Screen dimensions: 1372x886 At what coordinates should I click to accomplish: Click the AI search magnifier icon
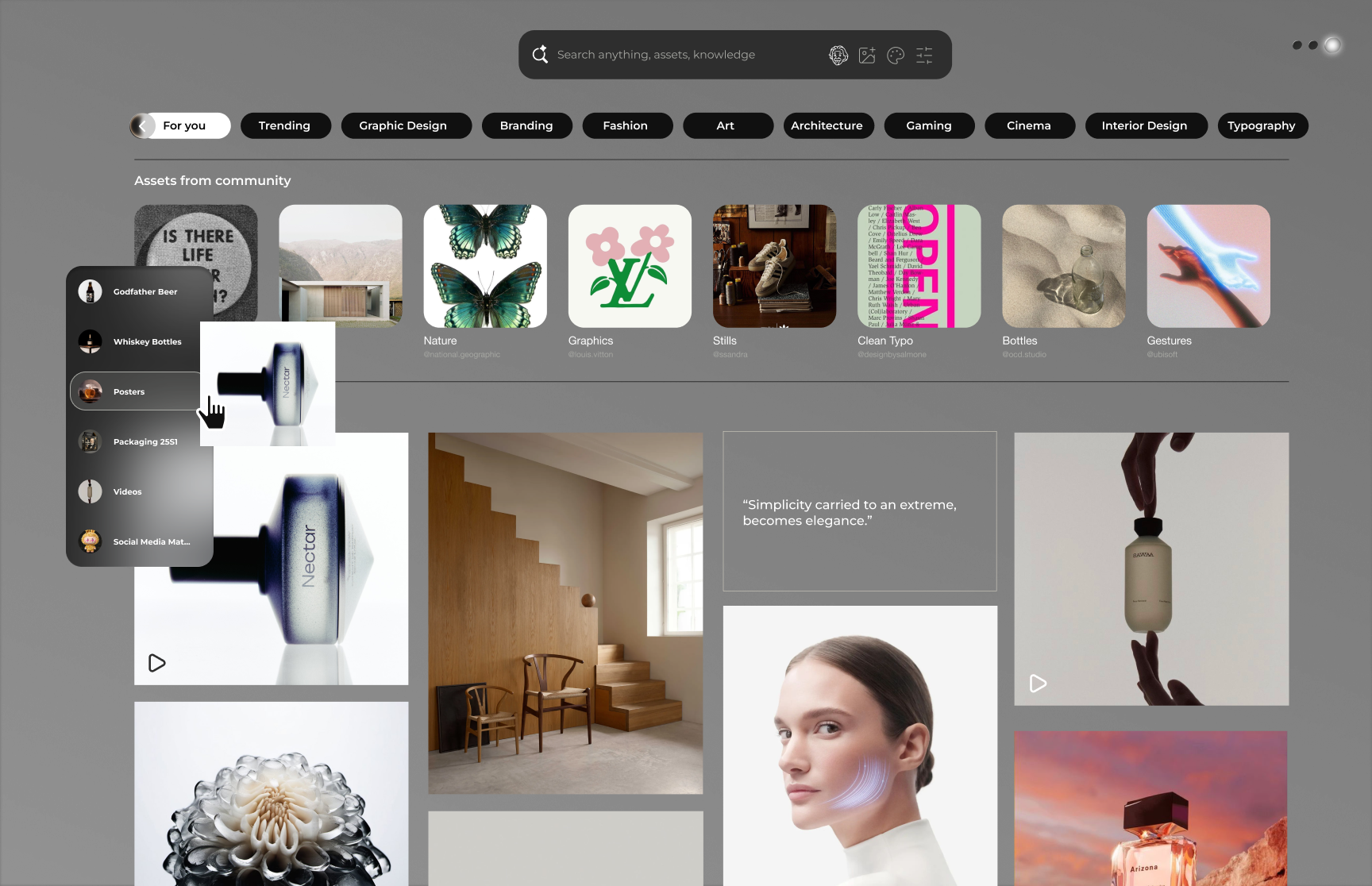click(540, 55)
